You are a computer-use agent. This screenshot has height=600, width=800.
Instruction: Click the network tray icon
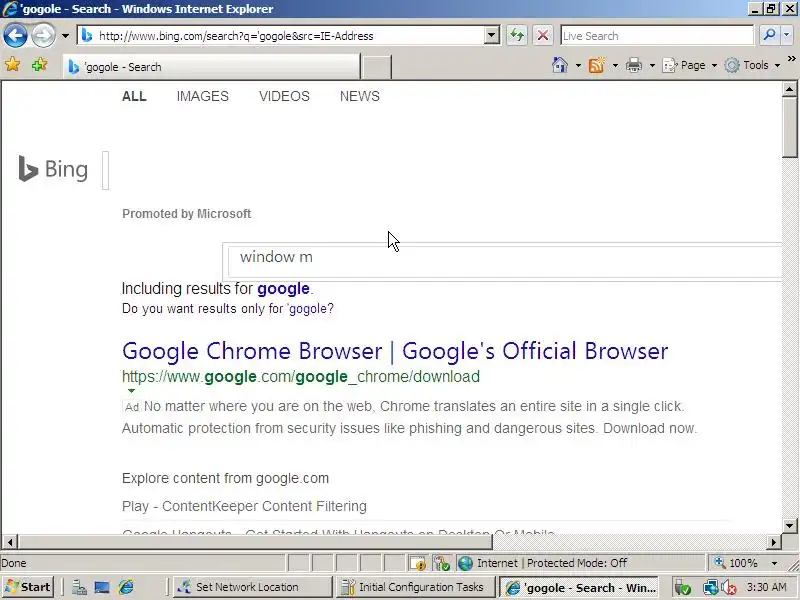pos(710,588)
